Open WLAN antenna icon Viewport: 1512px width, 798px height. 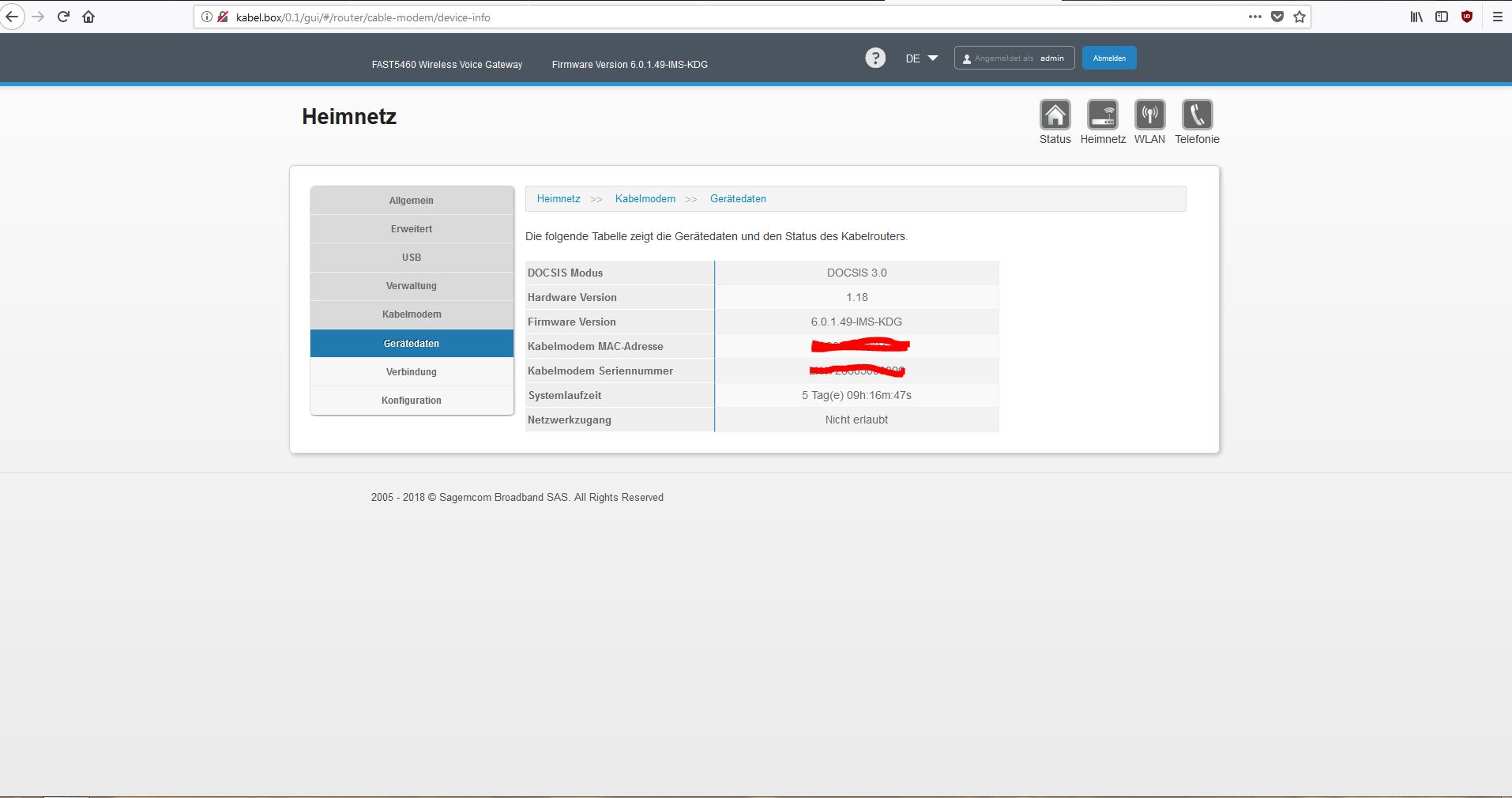tap(1149, 115)
